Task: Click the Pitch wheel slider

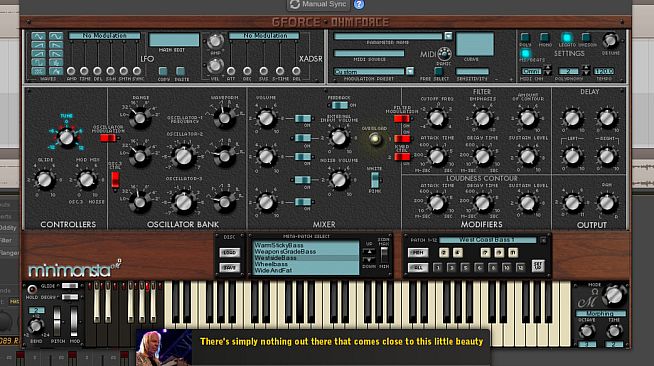Action: pos(57,321)
